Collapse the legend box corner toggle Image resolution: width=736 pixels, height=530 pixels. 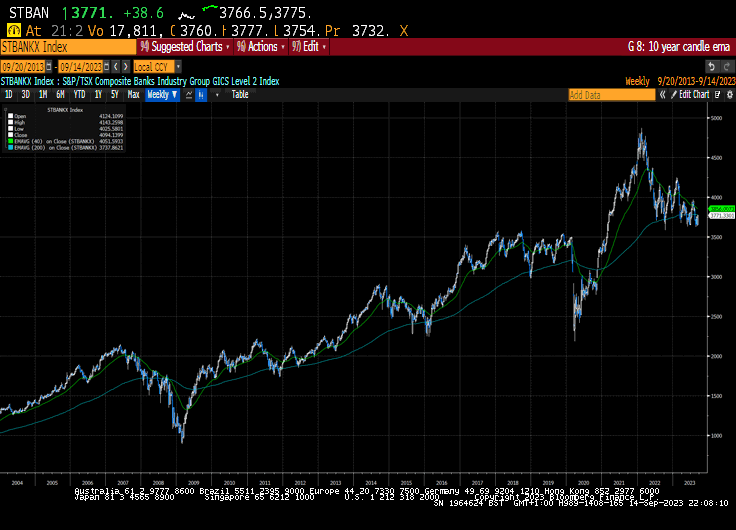pos(6,109)
